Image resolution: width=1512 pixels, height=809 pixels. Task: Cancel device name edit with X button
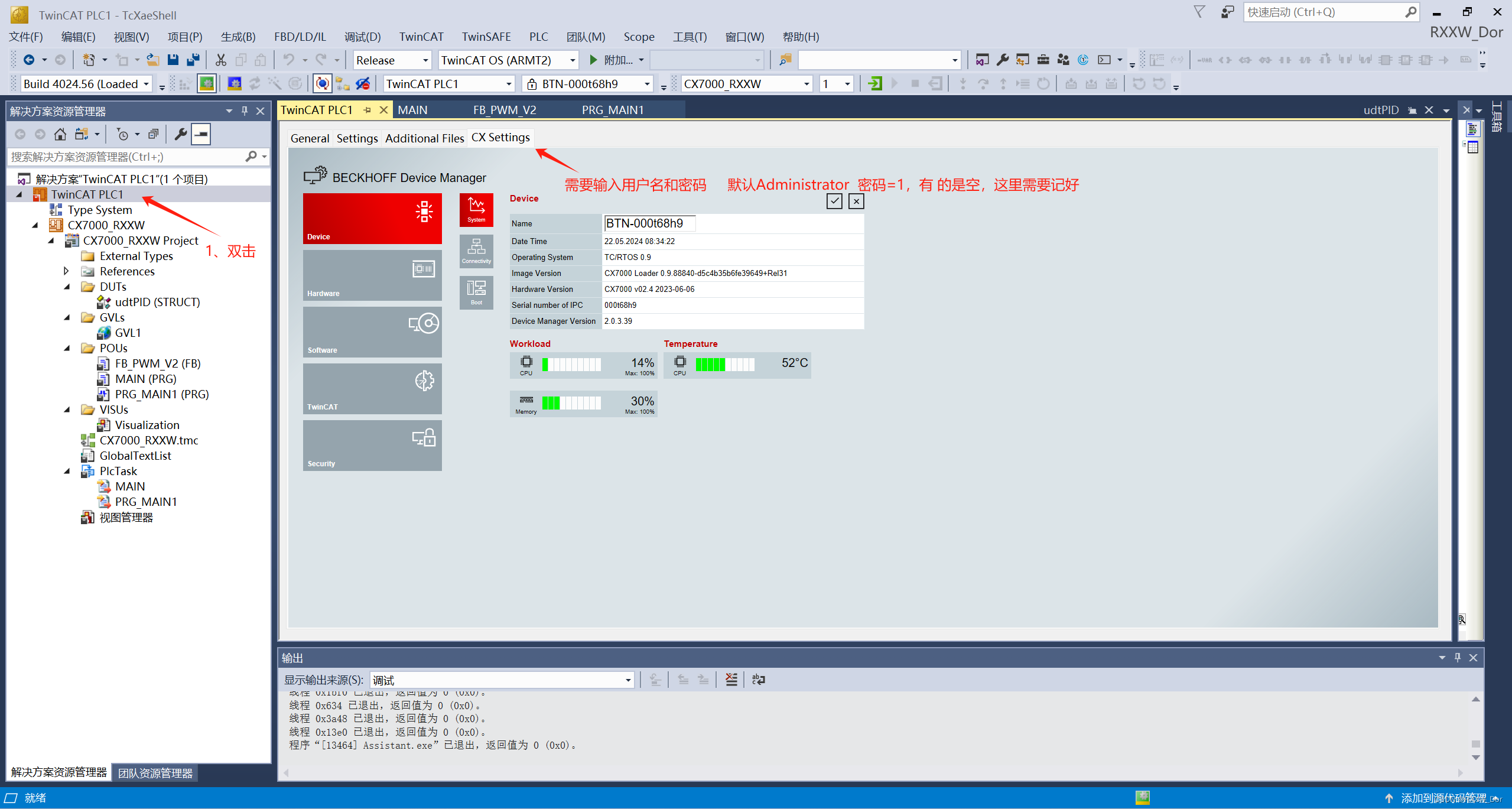(x=856, y=202)
